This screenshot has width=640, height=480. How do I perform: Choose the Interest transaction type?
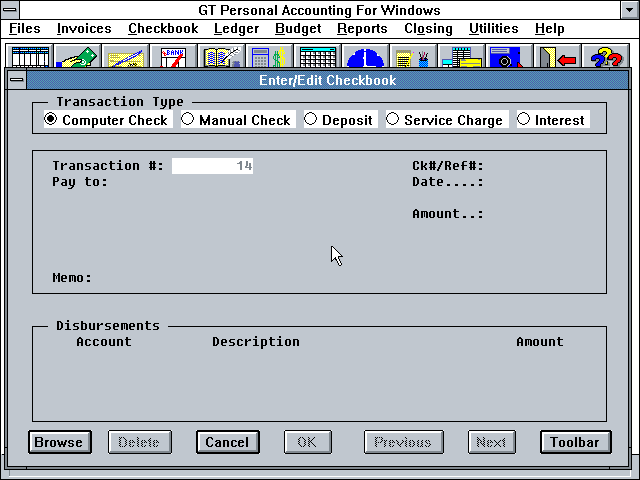click(553, 120)
